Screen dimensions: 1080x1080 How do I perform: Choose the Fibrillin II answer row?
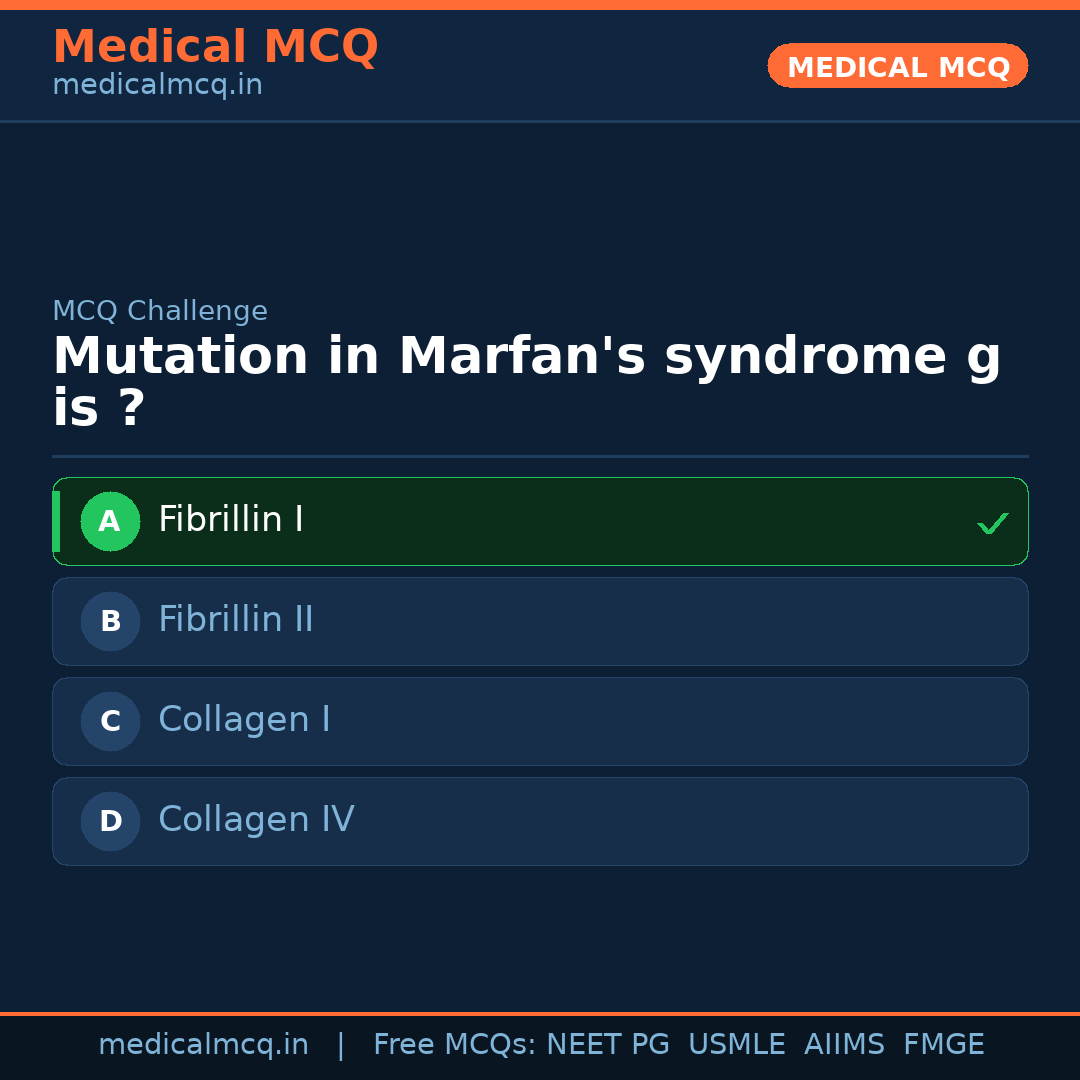click(540, 621)
